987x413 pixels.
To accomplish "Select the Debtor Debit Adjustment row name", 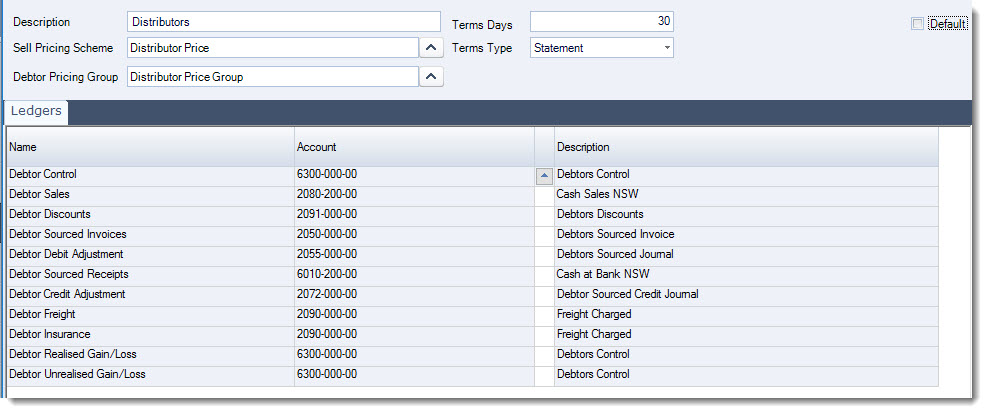I will pos(66,254).
